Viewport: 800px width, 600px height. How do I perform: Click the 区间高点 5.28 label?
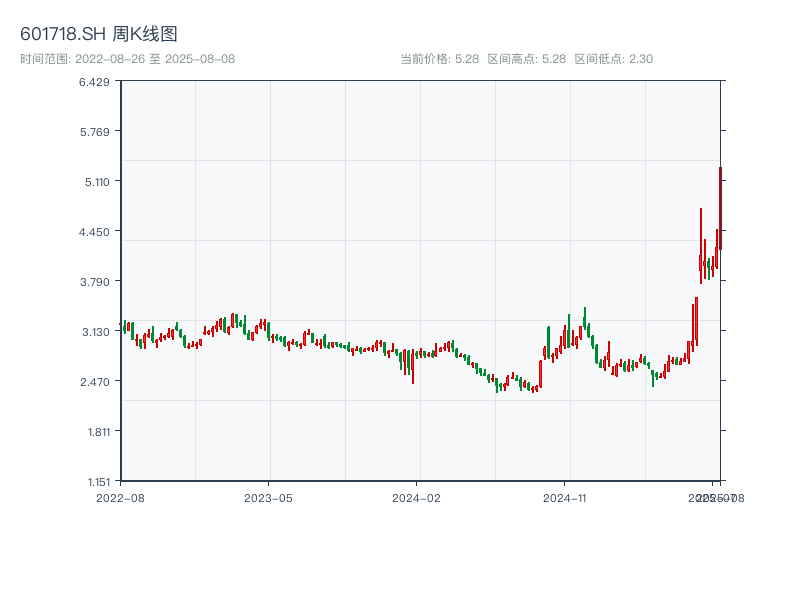tap(526, 59)
